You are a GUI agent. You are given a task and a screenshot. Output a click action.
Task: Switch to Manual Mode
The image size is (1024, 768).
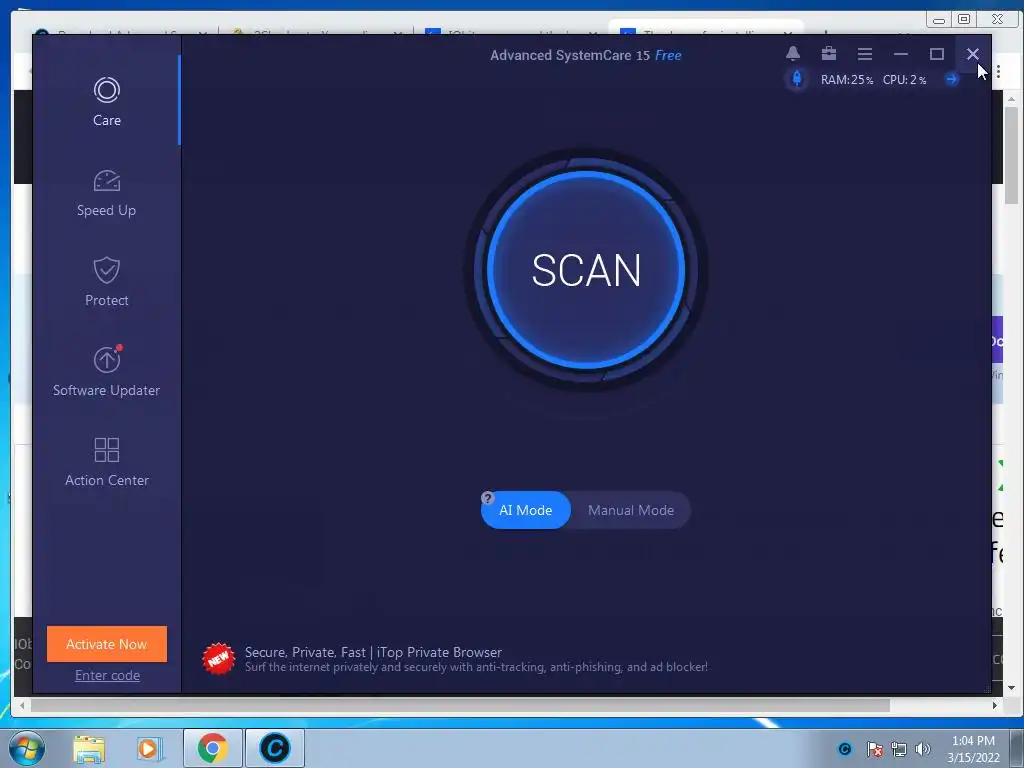pos(631,510)
